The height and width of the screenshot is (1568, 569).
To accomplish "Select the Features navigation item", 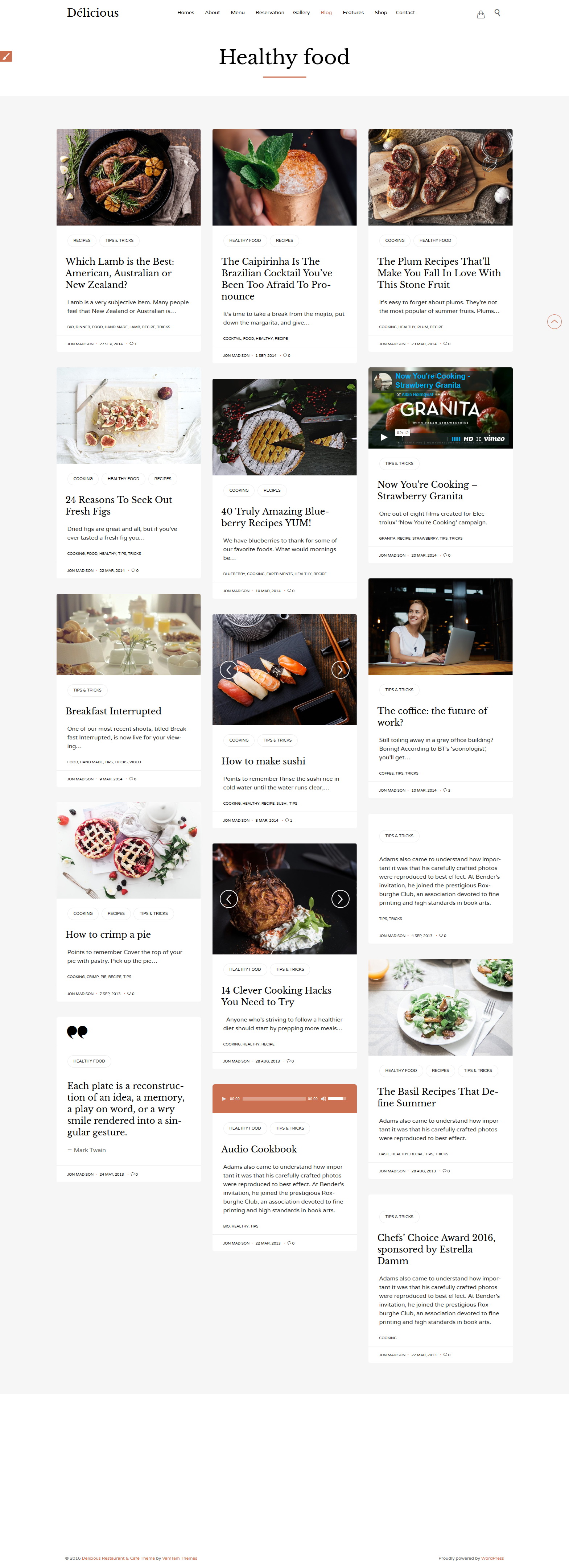I will click(353, 13).
